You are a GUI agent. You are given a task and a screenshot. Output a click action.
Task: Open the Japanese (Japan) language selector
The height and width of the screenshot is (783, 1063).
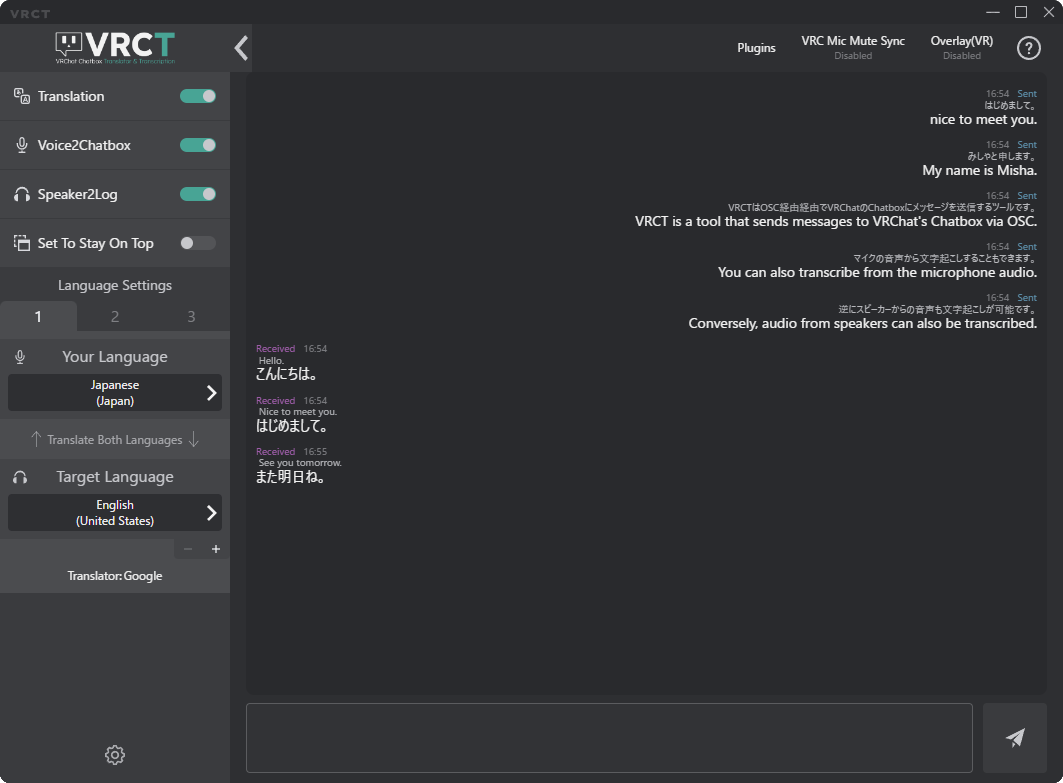tap(115, 393)
